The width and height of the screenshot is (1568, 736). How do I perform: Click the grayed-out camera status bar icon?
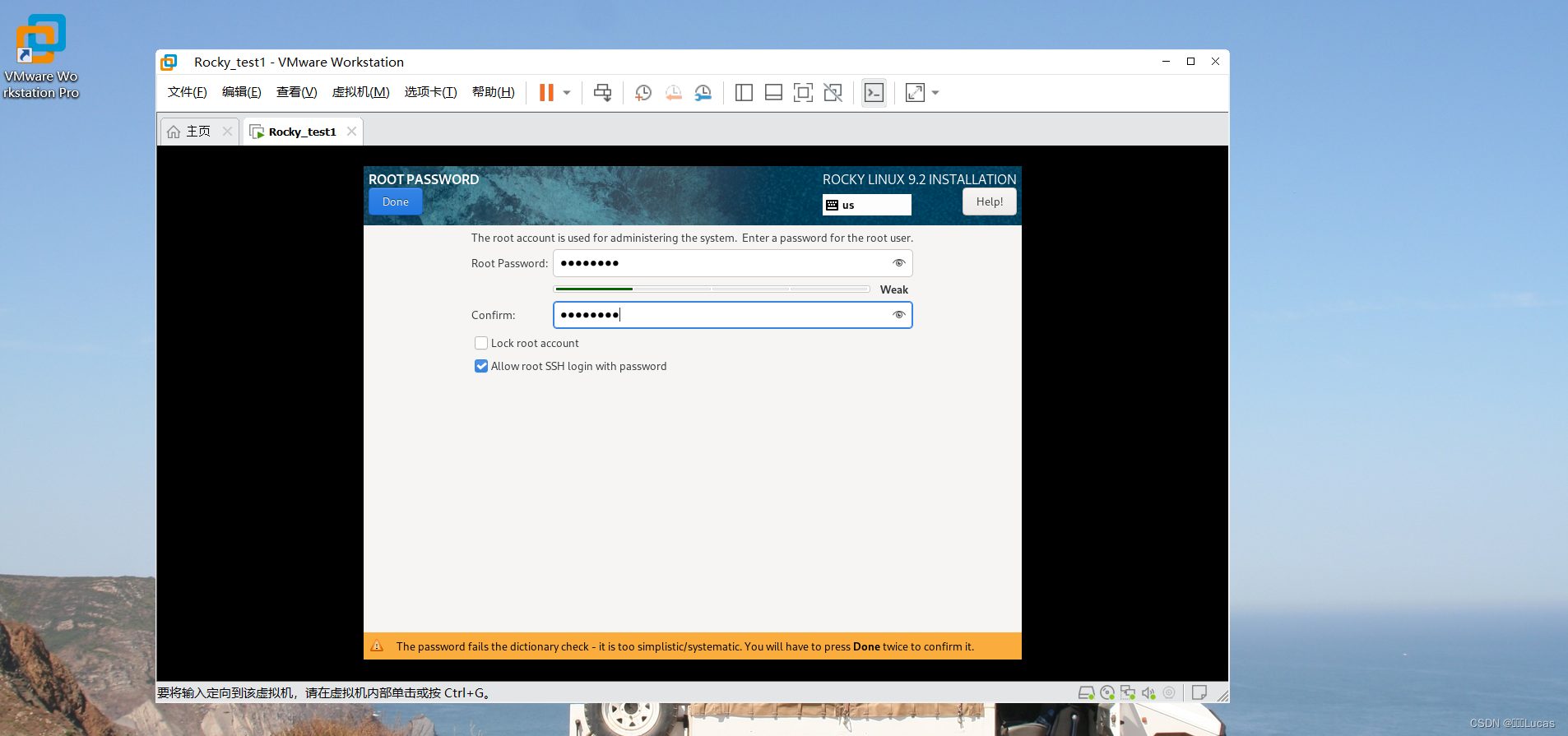point(1169,693)
